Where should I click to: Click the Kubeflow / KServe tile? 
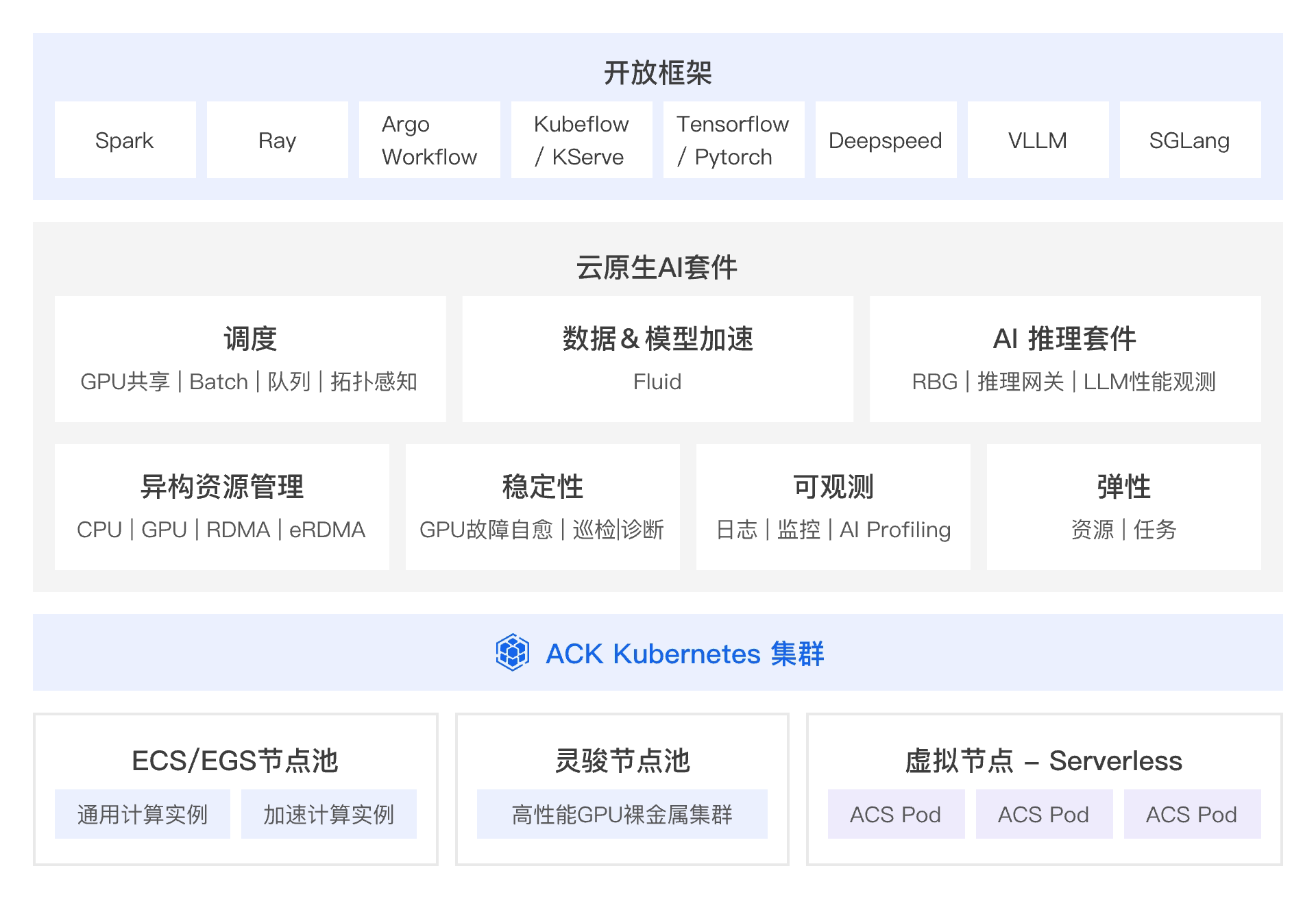581,140
